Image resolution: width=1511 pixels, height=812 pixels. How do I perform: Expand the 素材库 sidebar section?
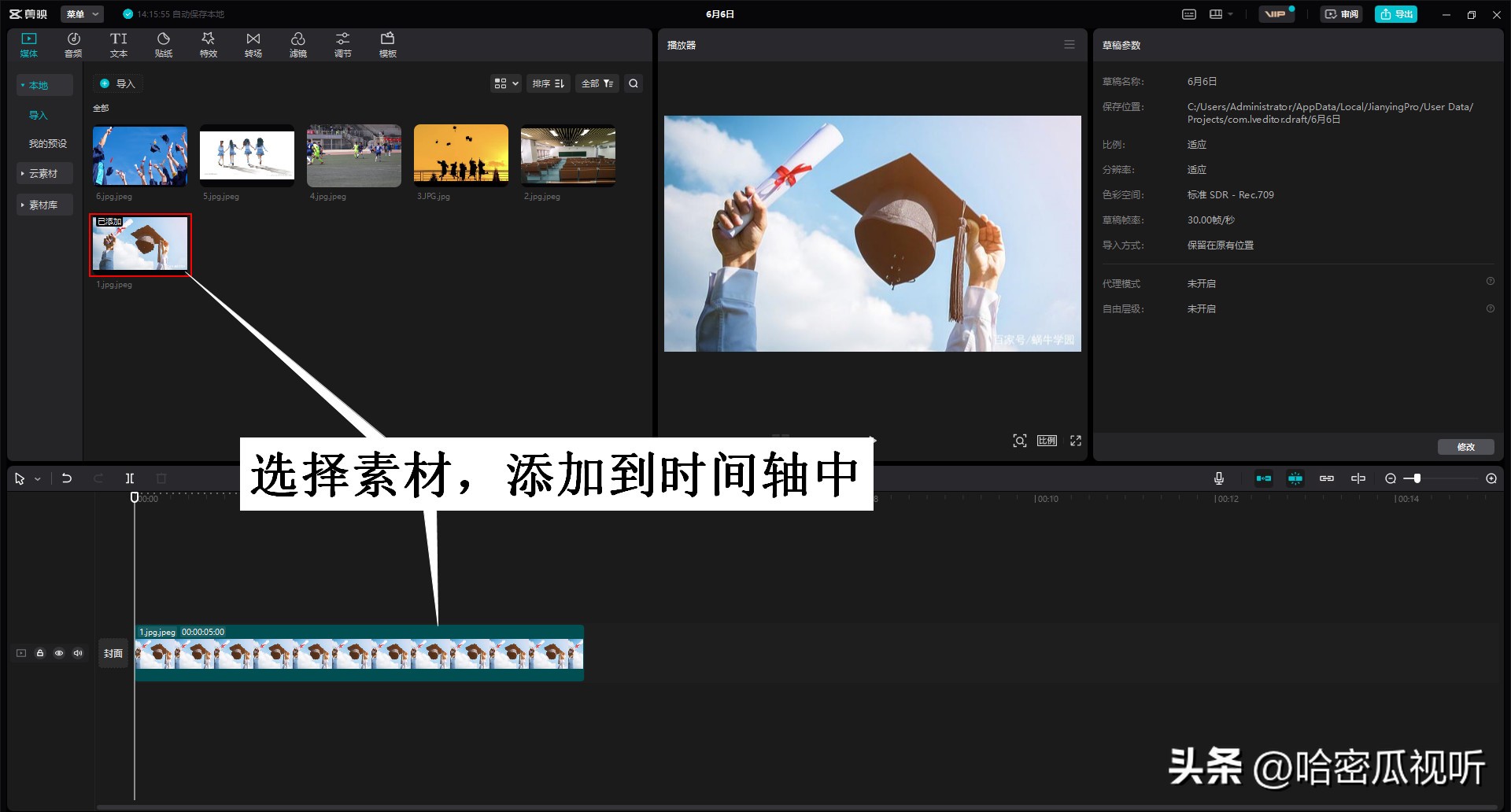pyautogui.click(x=43, y=204)
